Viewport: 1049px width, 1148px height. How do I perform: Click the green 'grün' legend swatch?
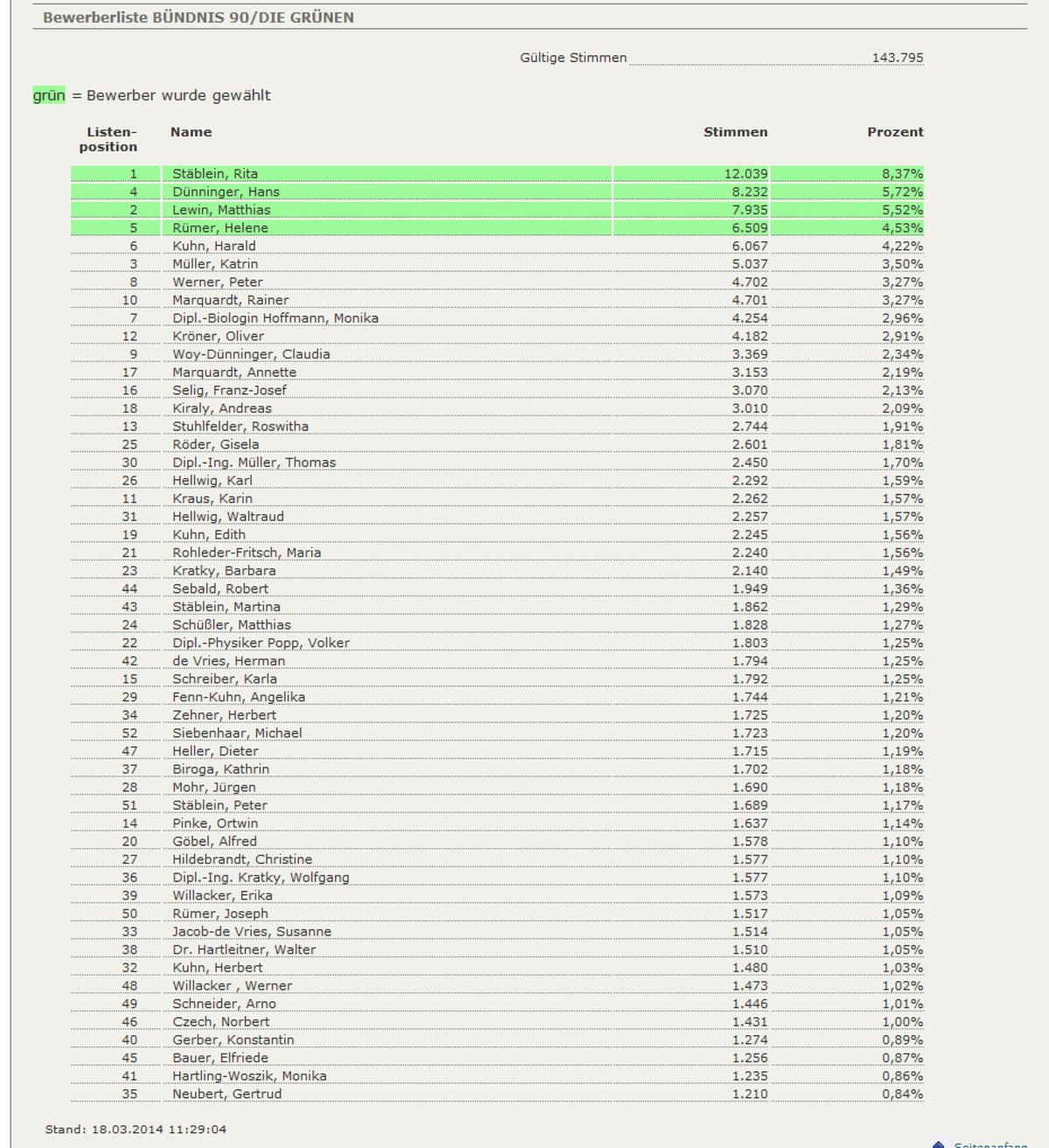49,95
